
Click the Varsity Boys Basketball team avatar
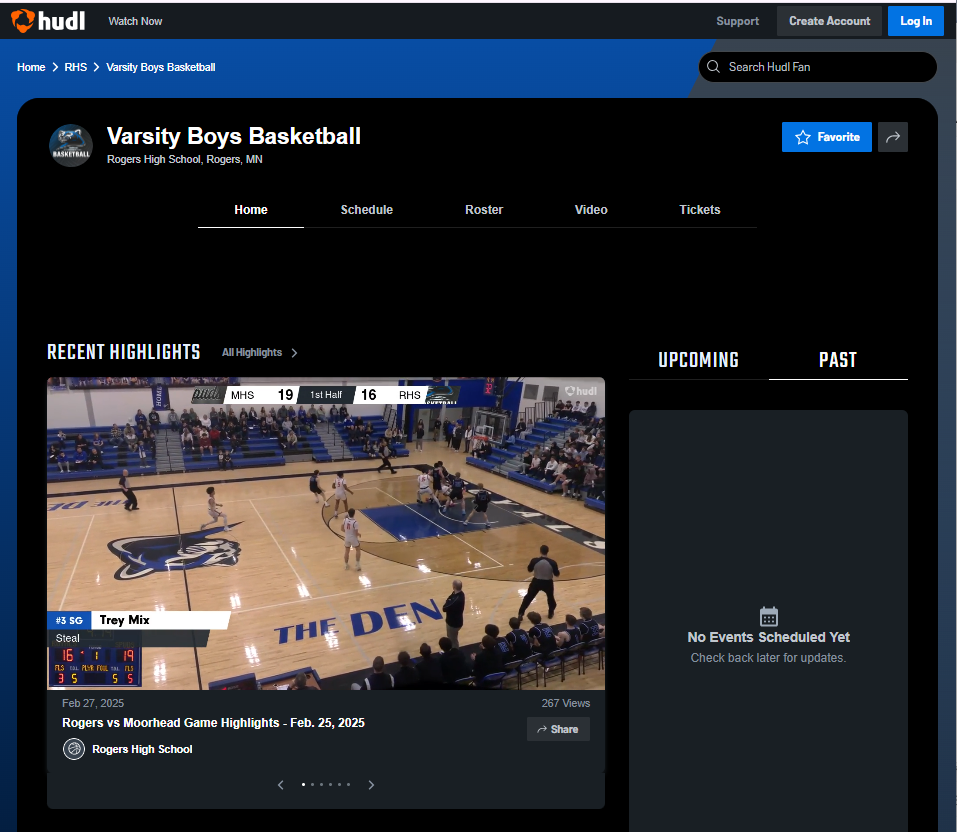click(x=71, y=145)
